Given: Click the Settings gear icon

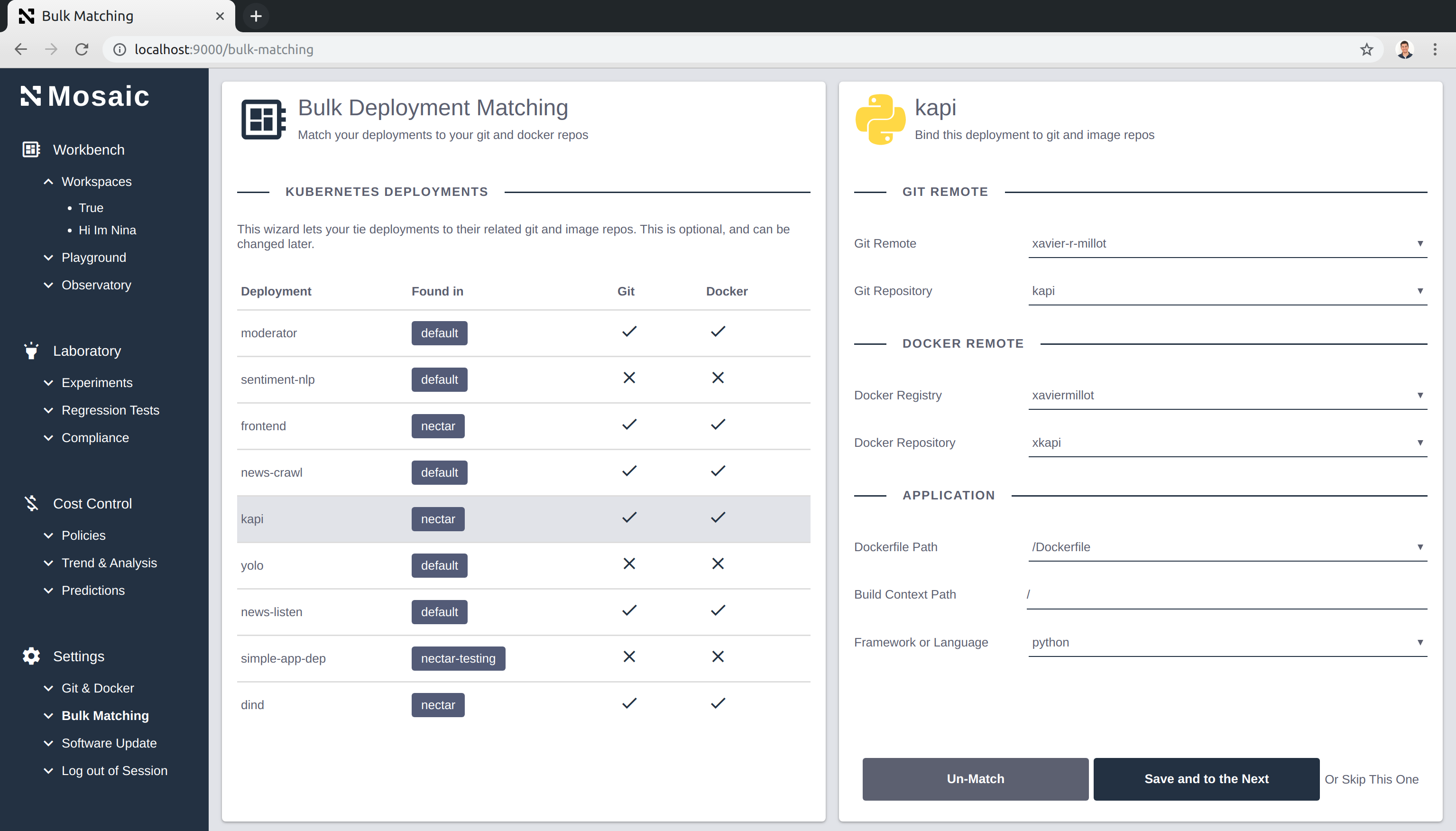Looking at the screenshot, I should tap(31, 656).
